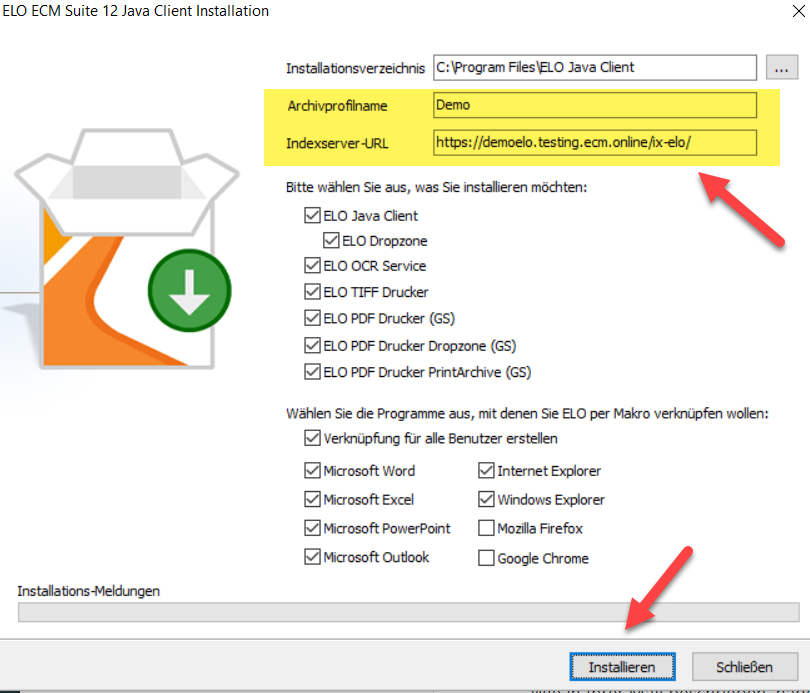The width and height of the screenshot is (810, 693).
Task: Click the ELO installer box logo
Action: click(x=127, y=248)
